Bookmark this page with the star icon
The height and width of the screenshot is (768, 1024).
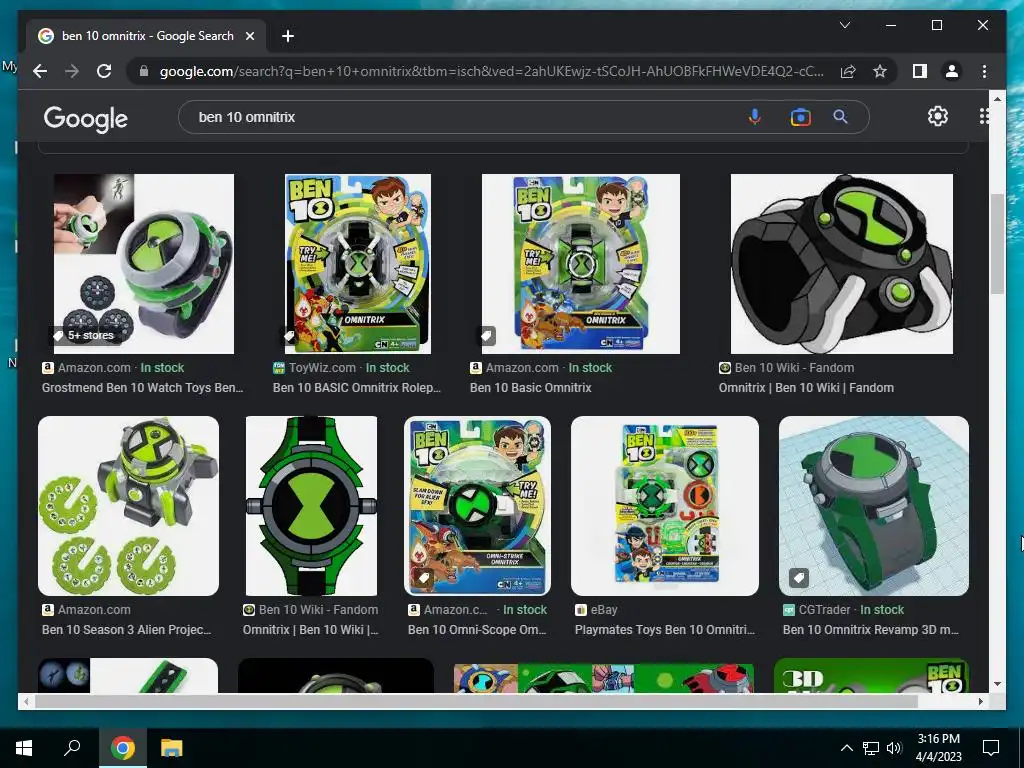pos(880,71)
